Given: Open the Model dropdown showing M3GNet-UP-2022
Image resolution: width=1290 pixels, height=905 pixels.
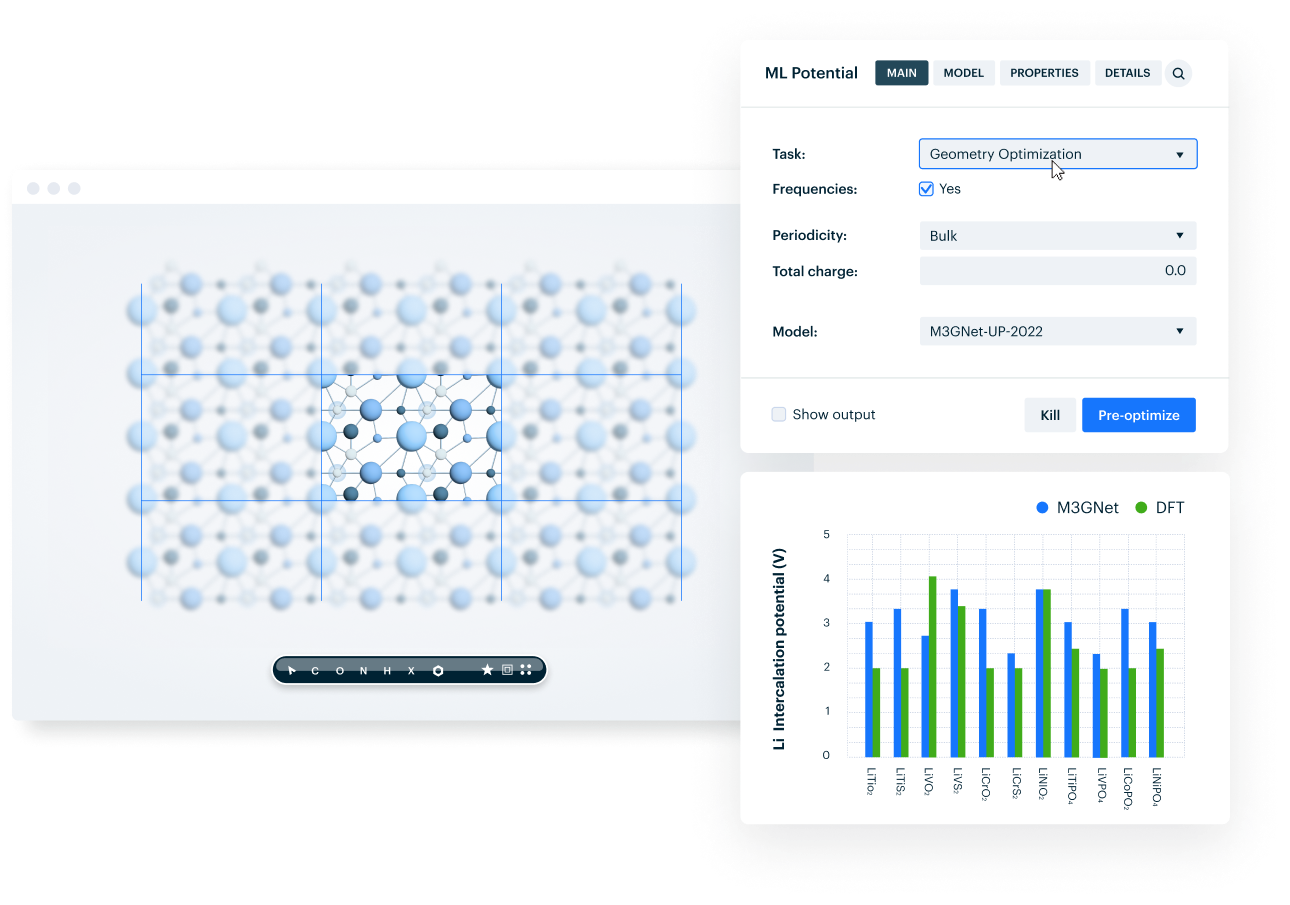Looking at the screenshot, I should point(1057,331).
